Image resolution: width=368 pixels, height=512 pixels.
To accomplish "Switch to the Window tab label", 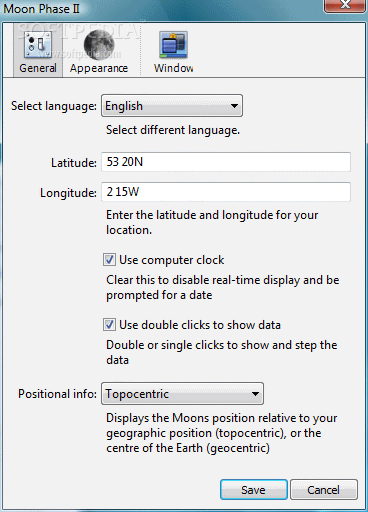I will (x=173, y=68).
